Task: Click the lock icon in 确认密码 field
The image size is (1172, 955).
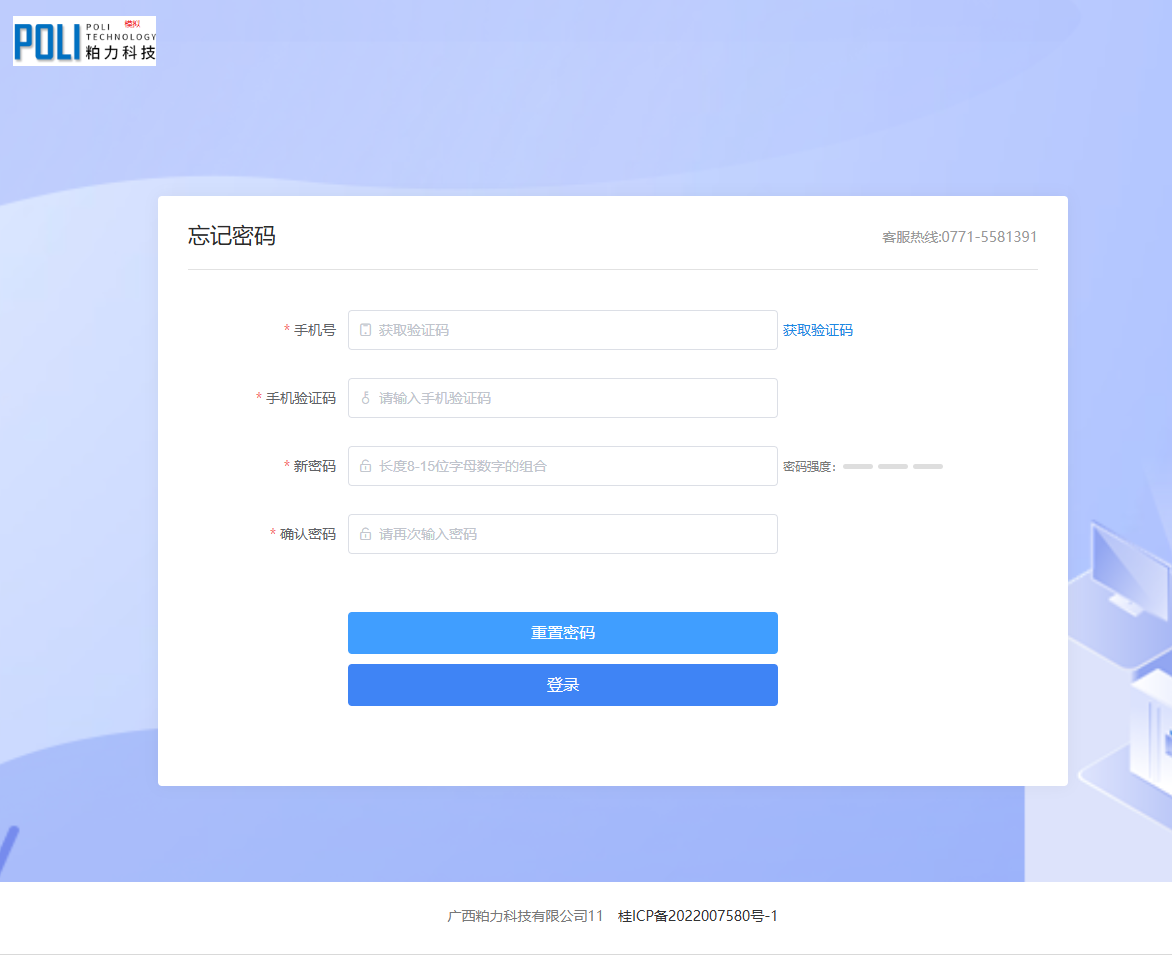Action: pyautogui.click(x=365, y=534)
